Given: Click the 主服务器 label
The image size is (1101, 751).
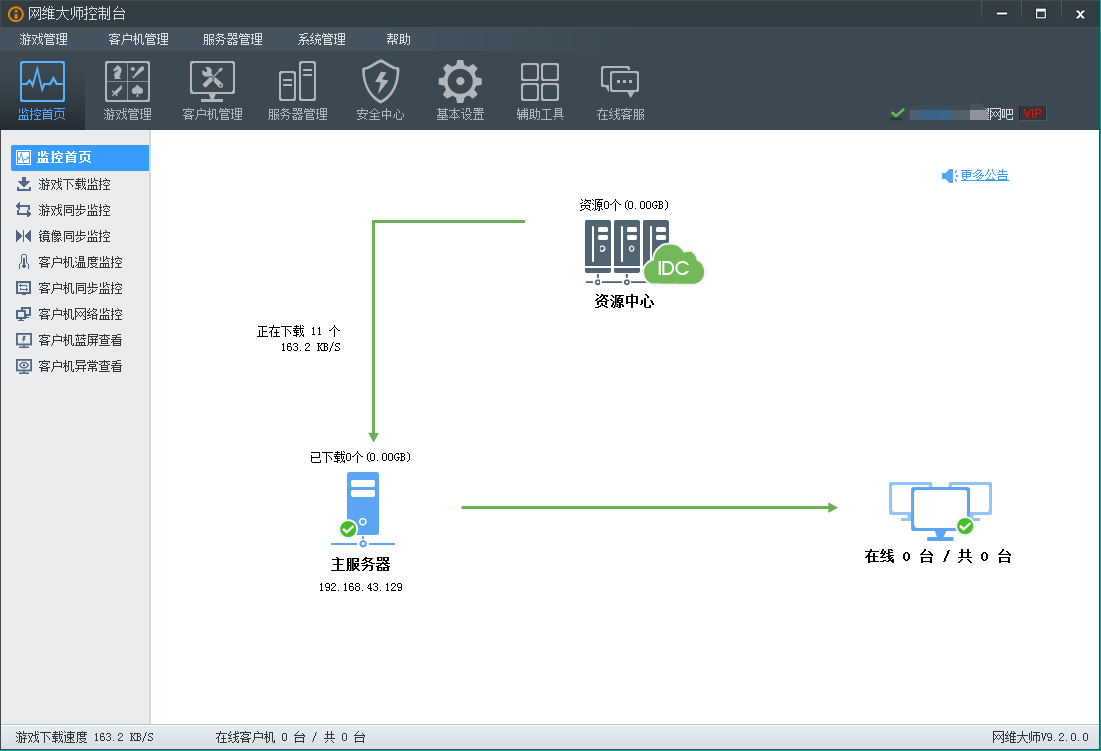Looking at the screenshot, I should 361,564.
